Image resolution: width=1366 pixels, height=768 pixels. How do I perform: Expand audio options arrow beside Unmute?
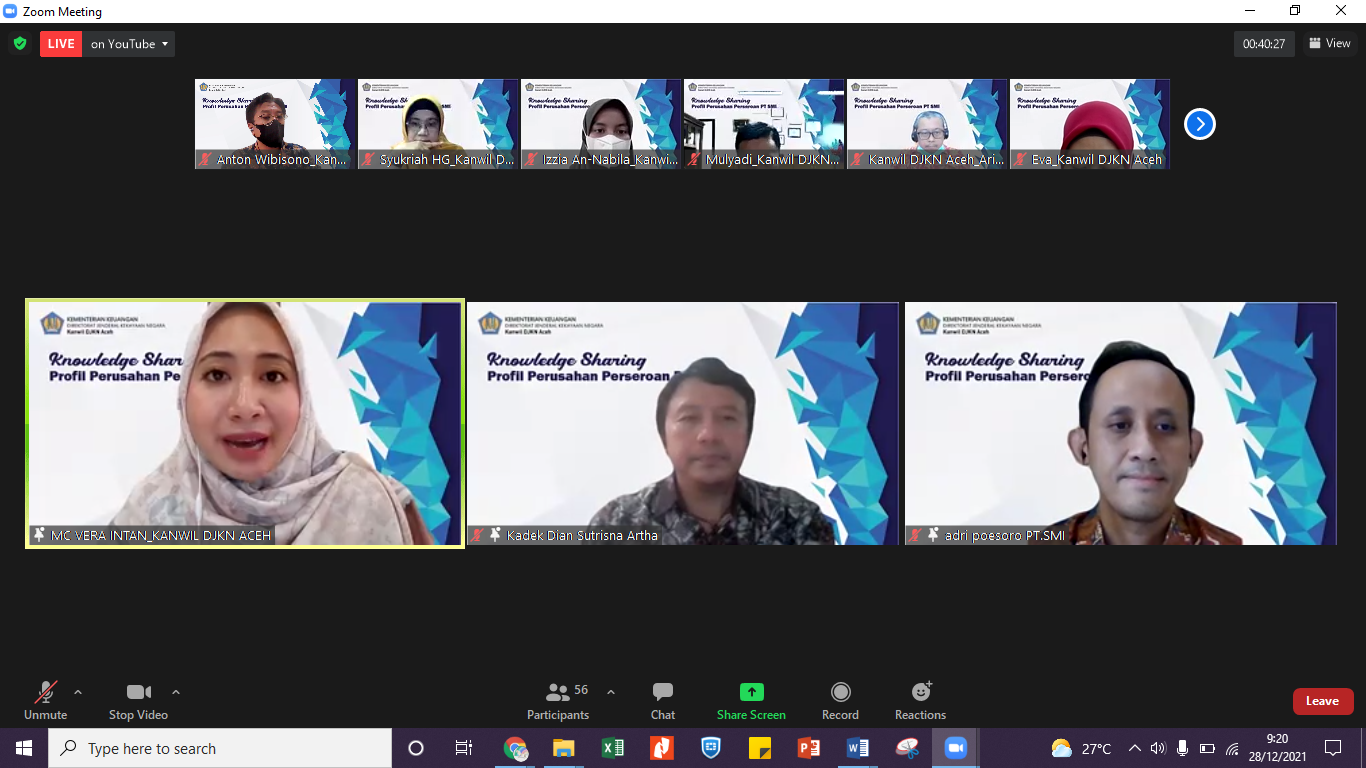tap(78, 692)
